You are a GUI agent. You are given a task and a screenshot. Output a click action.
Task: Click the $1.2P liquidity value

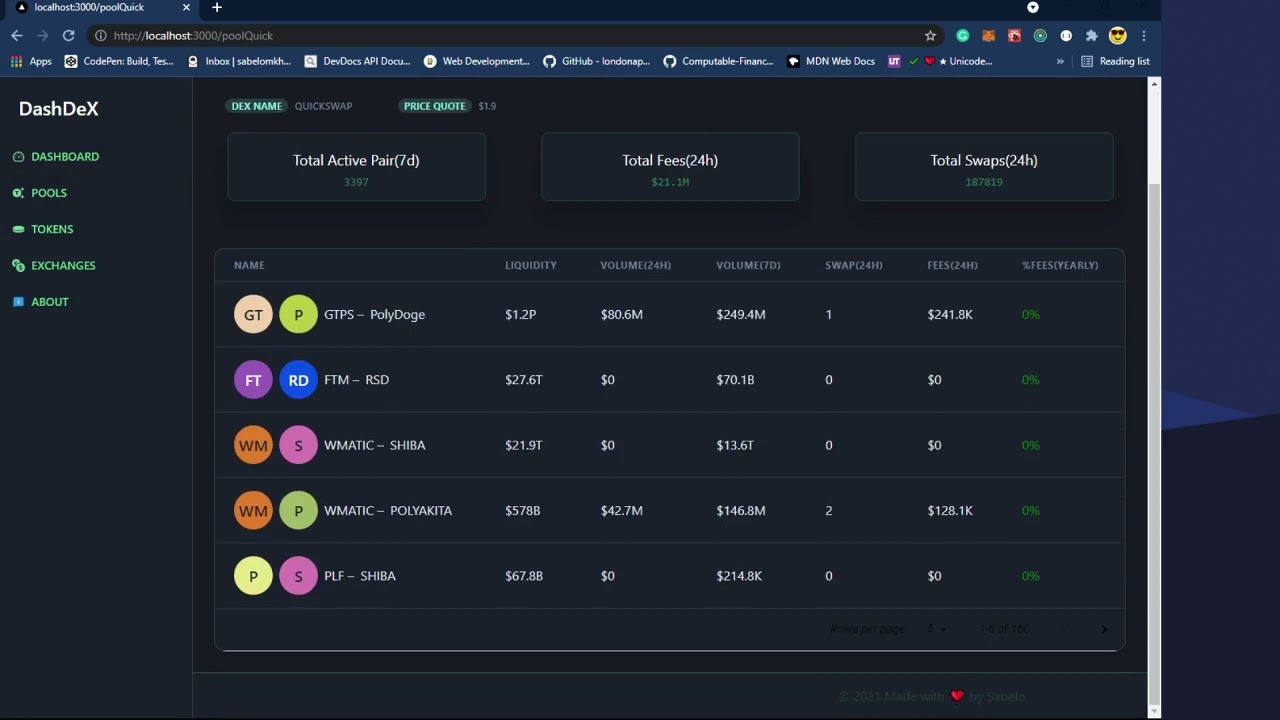pyautogui.click(x=520, y=314)
